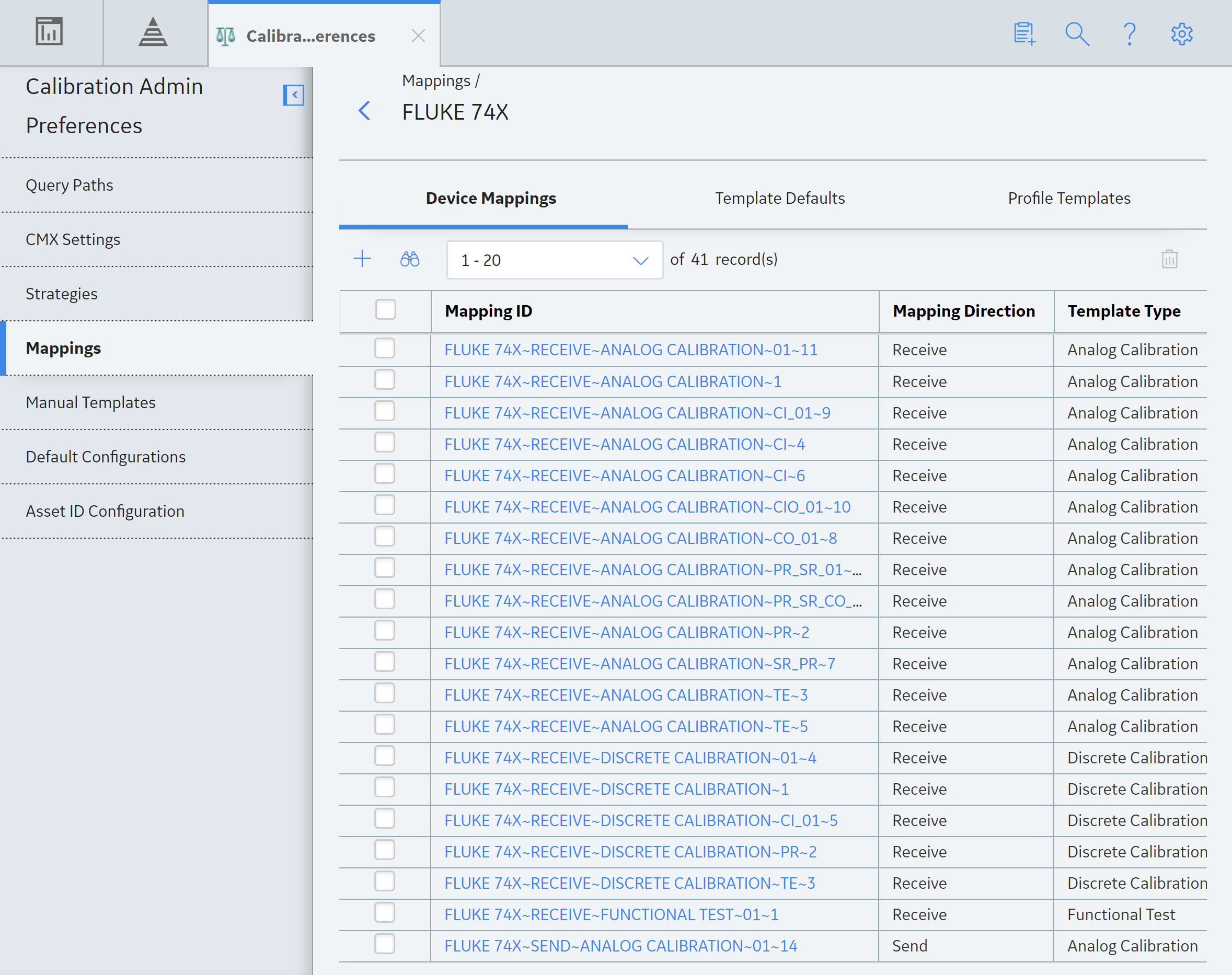Click the delete trash can icon
Viewport: 1232px width, 975px height.
(1169, 259)
